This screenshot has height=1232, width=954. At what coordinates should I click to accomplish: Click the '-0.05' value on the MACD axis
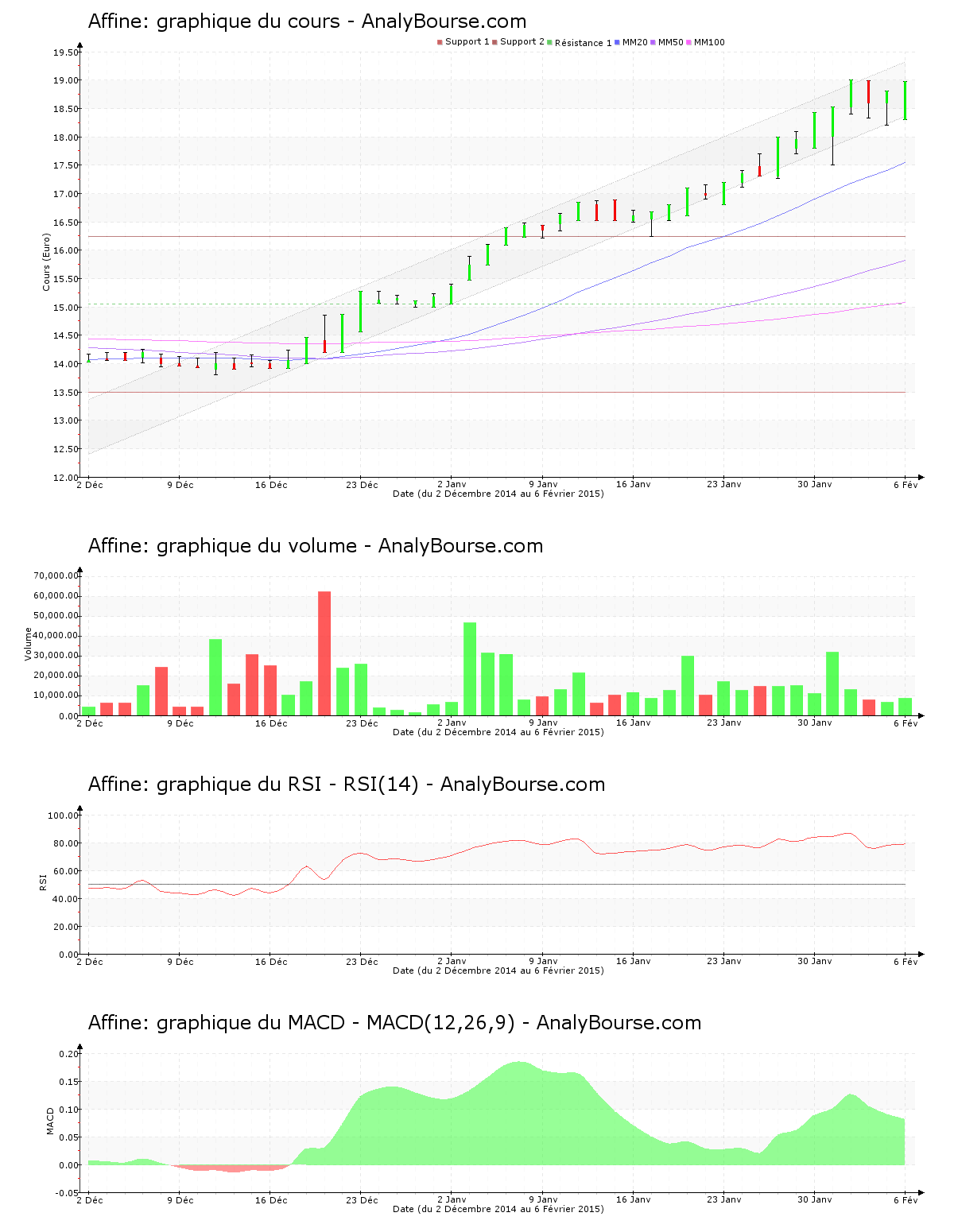coord(68,1193)
